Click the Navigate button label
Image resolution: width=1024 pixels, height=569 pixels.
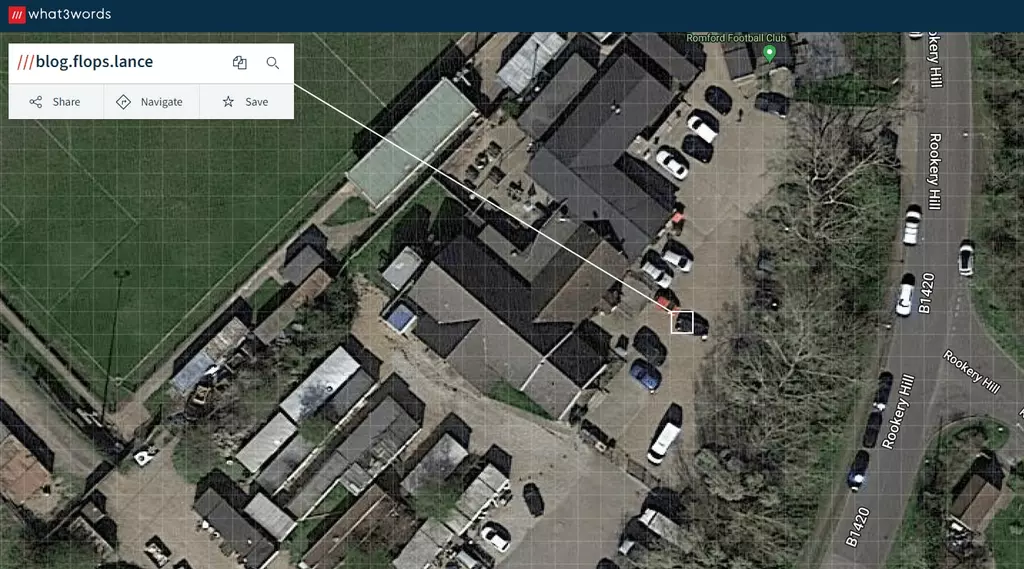(x=161, y=102)
